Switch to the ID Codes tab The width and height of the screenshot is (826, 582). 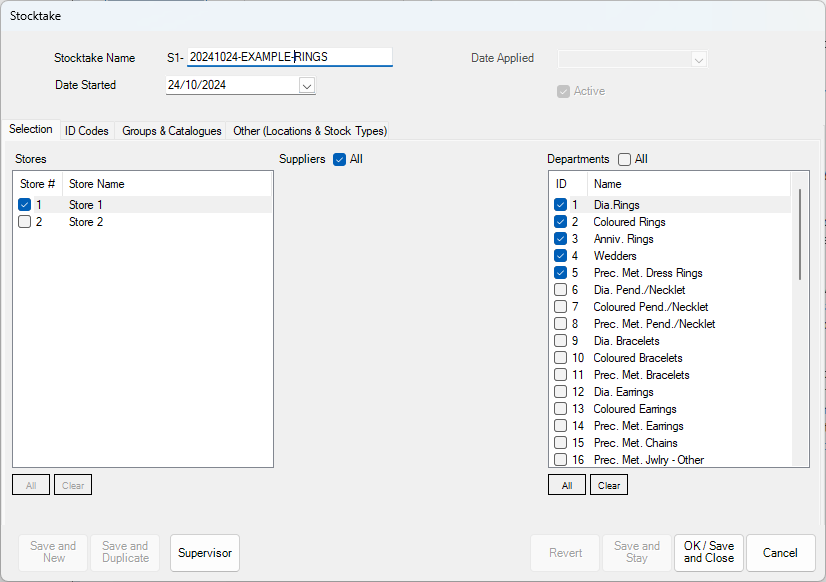(x=86, y=130)
